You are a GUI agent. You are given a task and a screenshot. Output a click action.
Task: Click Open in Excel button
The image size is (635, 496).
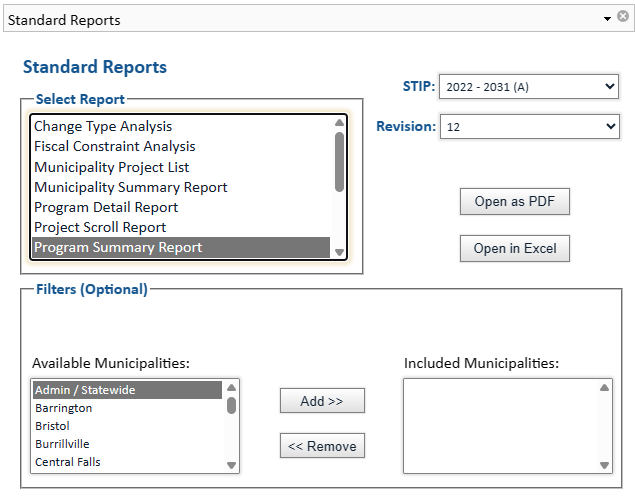[515, 248]
